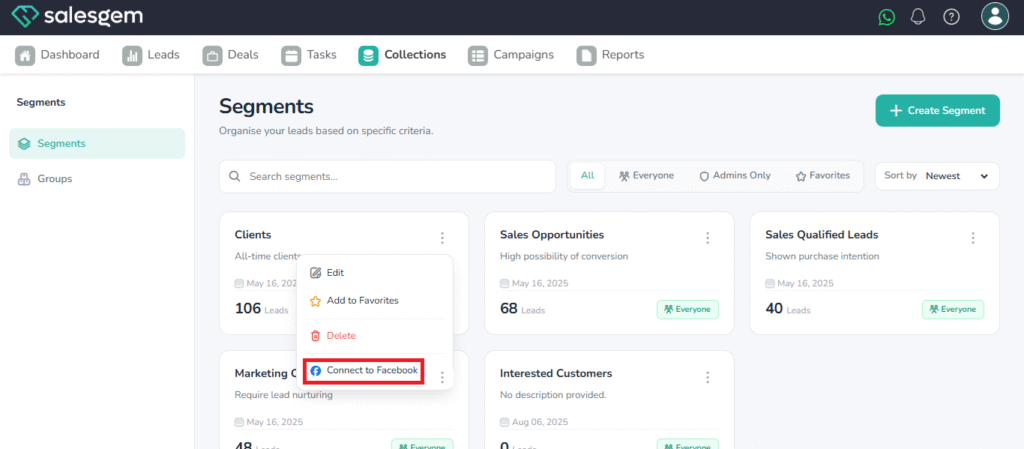
Task: Click 40 Leads count
Action: coord(788,309)
